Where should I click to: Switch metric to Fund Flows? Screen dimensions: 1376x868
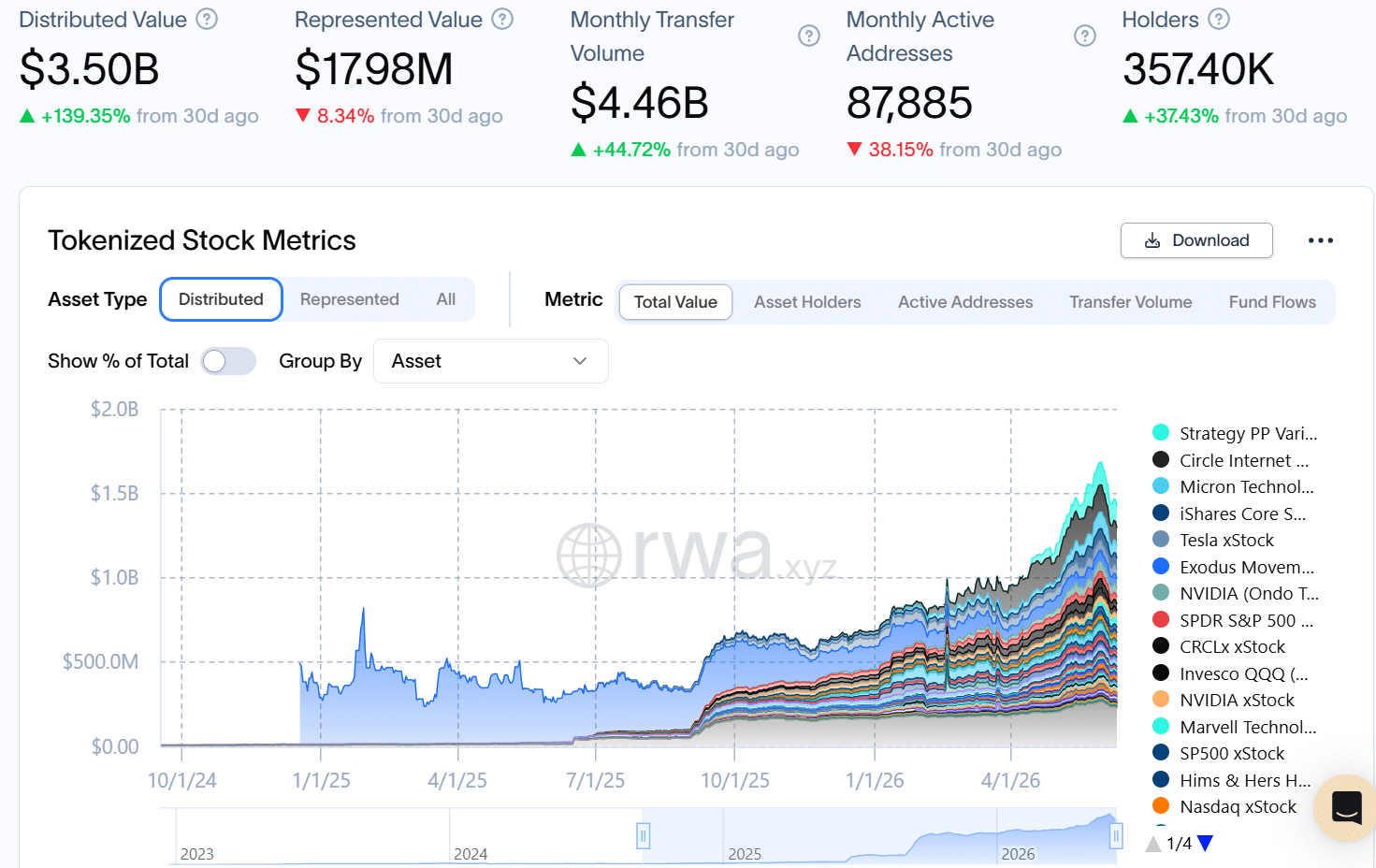pyautogui.click(x=1272, y=302)
